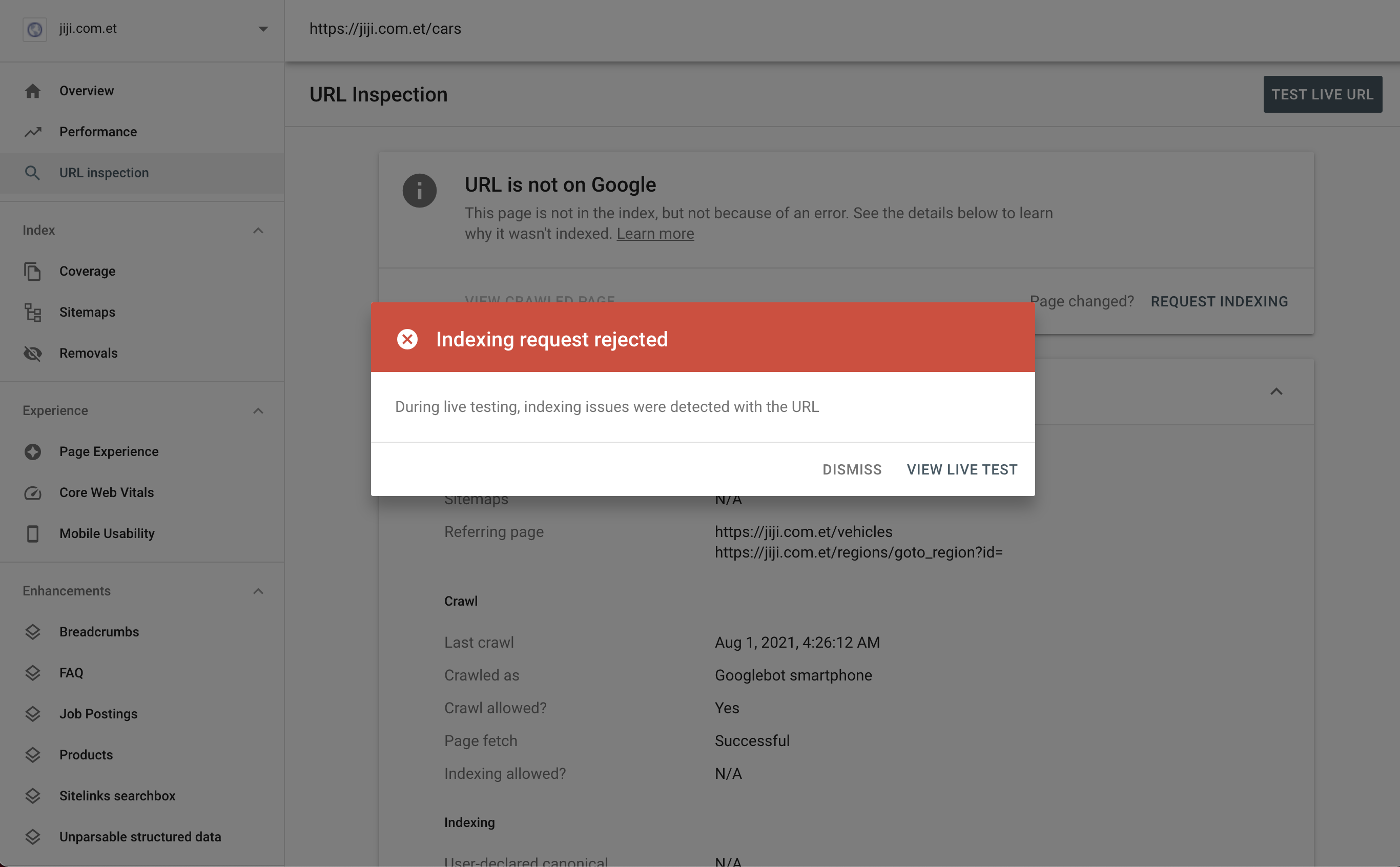Click the VIEW LIVE TEST button

click(962, 468)
